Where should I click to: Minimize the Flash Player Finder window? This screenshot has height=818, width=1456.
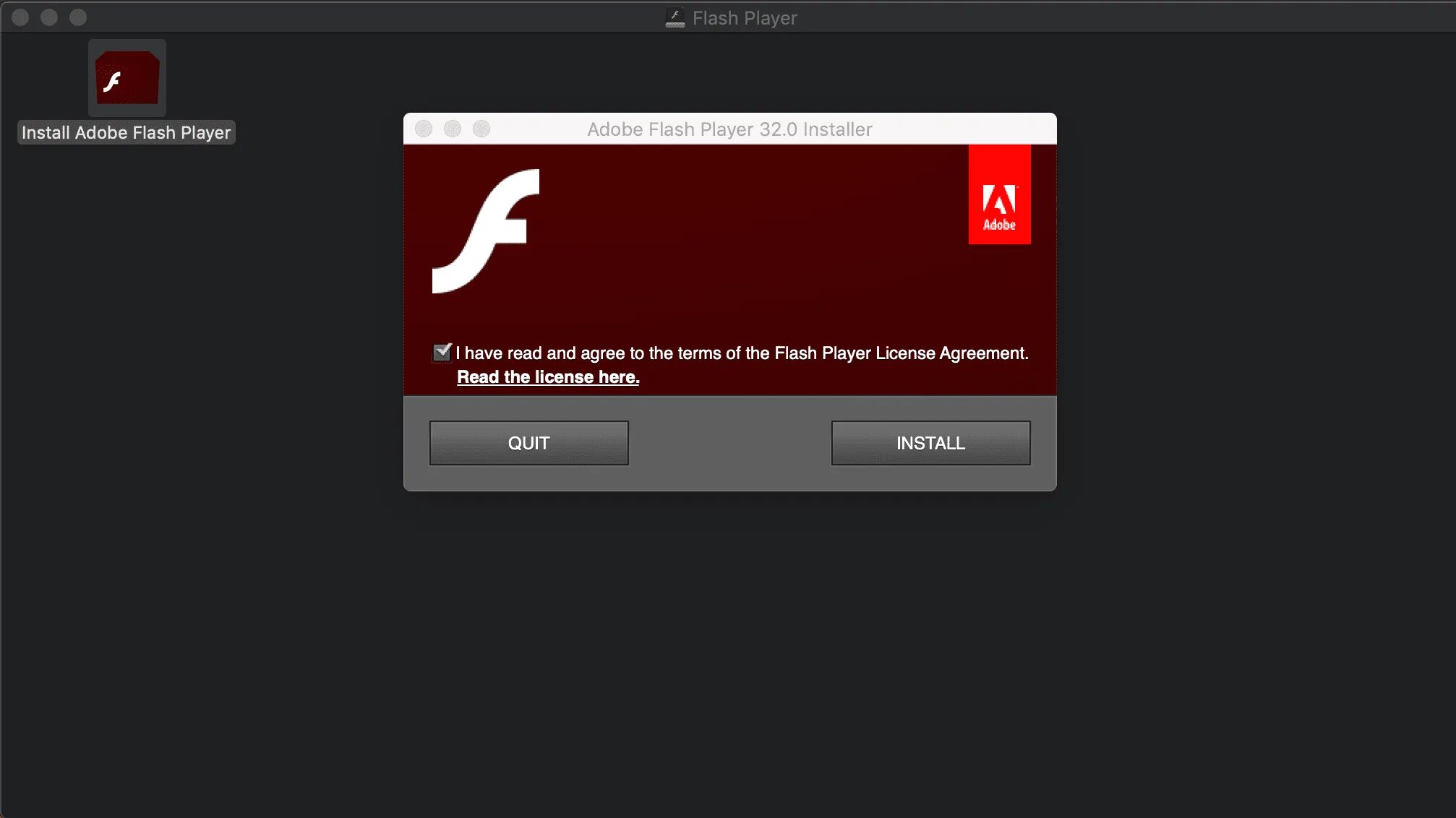click(x=49, y=17)
